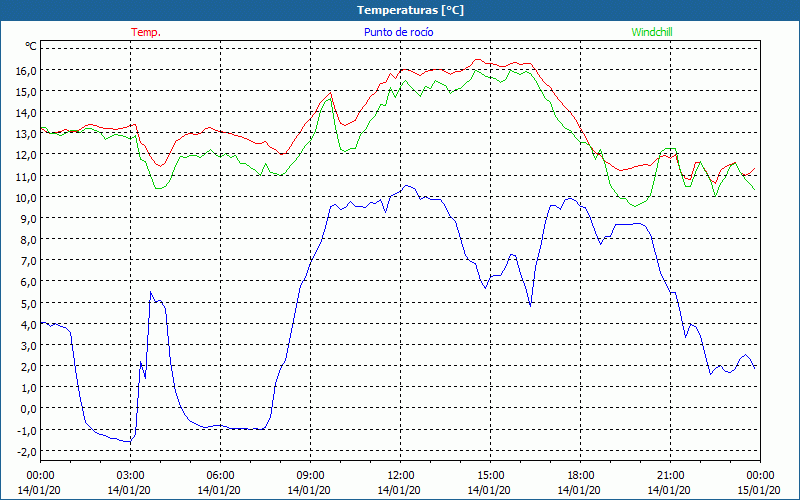Click the "8,0" y-axis value

[x=29, y=240]
